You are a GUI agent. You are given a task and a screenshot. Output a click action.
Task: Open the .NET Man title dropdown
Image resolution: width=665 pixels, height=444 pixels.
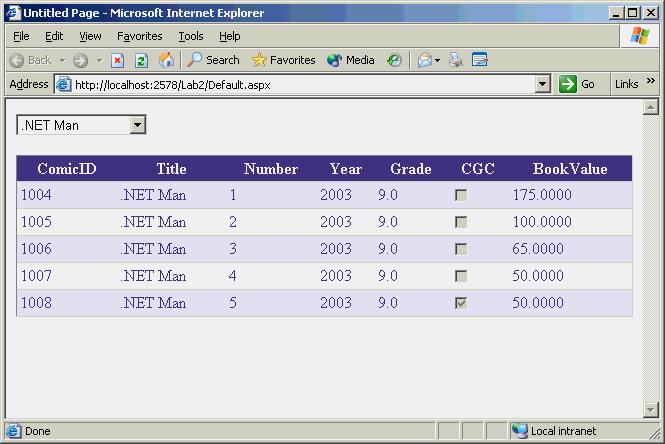click(81, 125)
